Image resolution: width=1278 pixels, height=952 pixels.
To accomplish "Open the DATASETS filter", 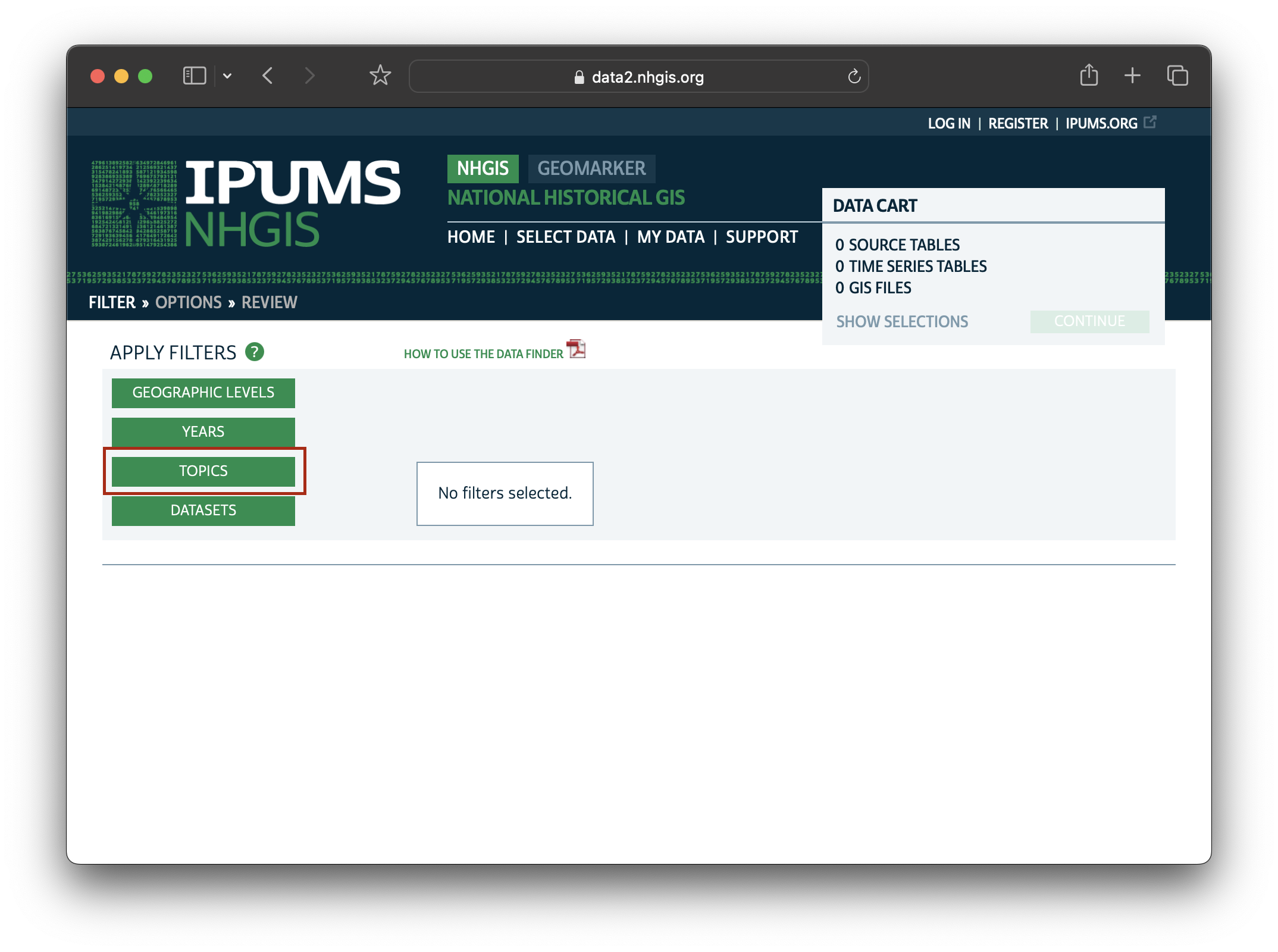I will coord(203,511).
